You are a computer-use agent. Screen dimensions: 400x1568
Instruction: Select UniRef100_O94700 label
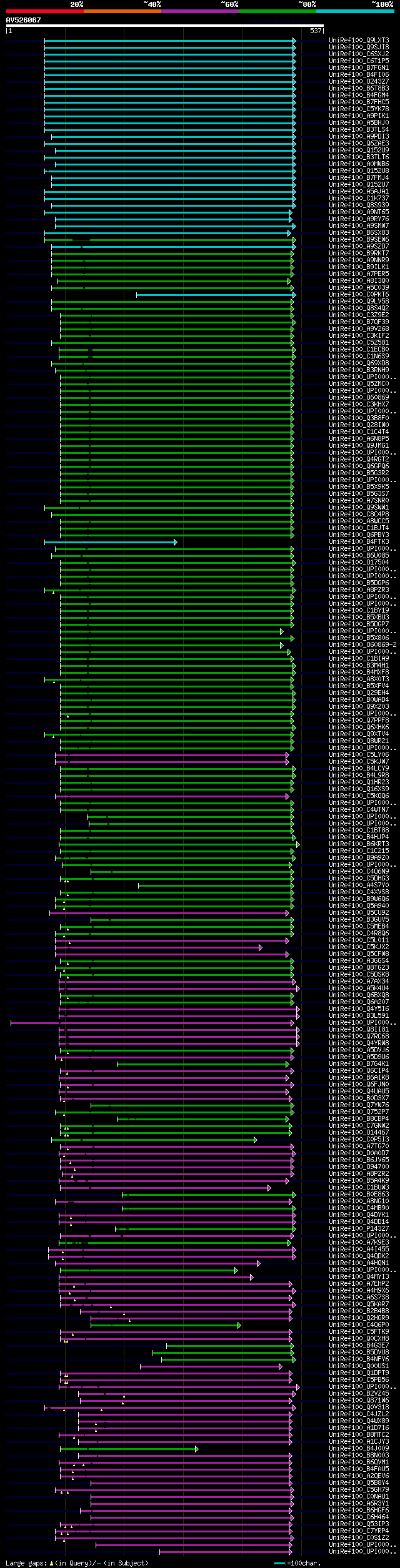click(x=359, y=1167)
